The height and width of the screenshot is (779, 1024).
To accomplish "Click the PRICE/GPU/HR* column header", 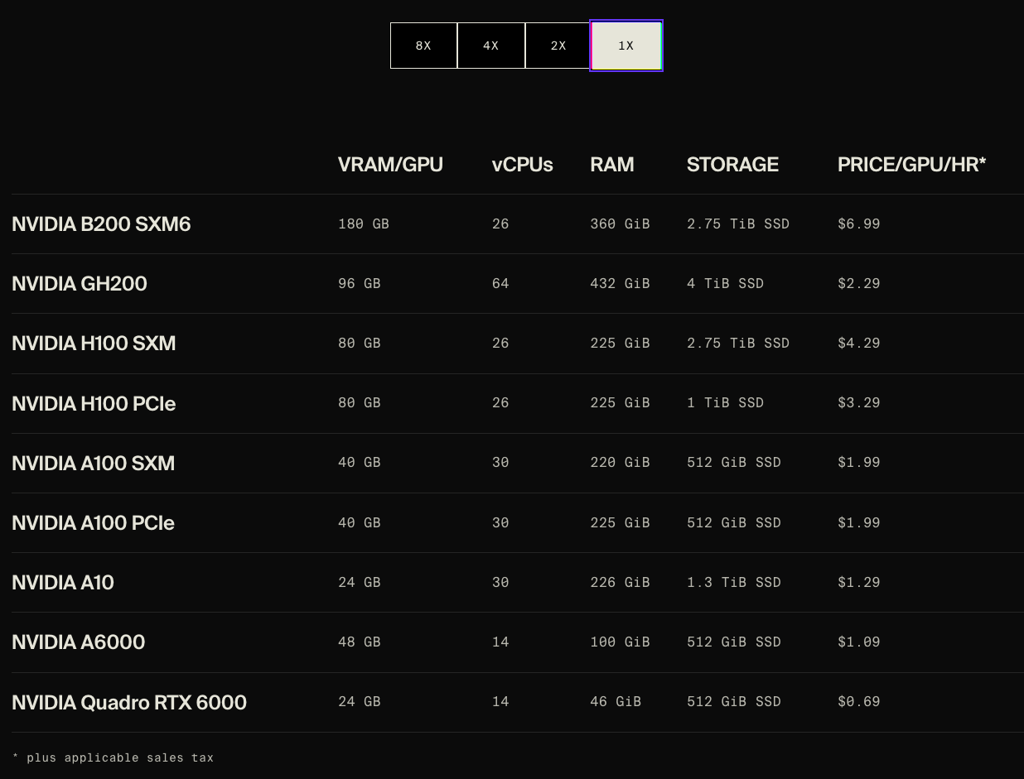I will click(x=911, y=165).
